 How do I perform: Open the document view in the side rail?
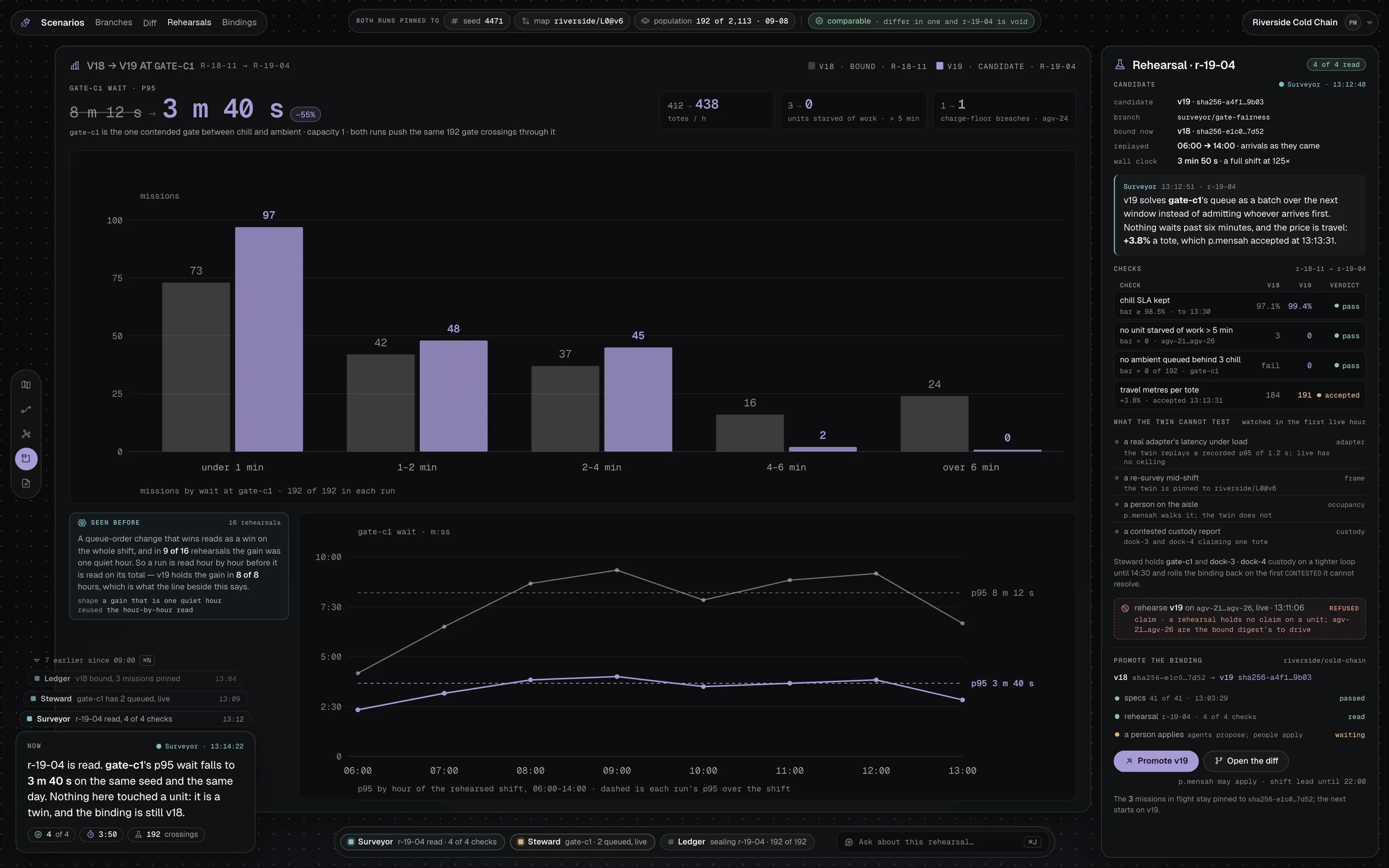(x=26, y=483)
